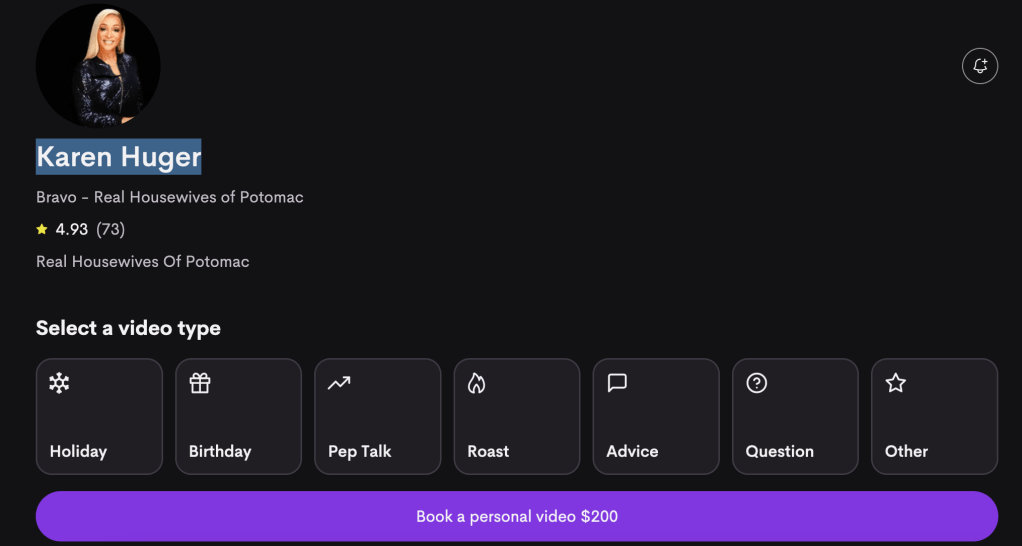The height and width of the screenshot is (546, 1022).
Task: Click the gift icon on Birthday card
Action: (200, 383)
